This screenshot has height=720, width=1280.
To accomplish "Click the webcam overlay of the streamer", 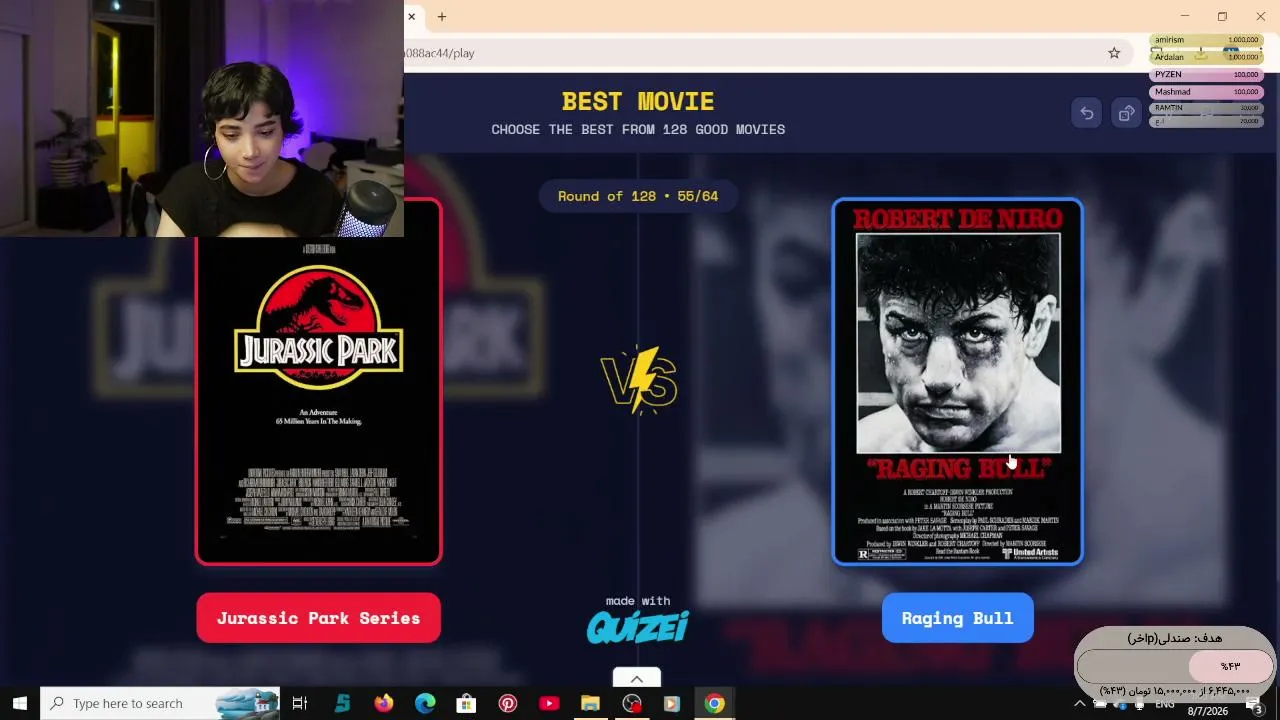I will pos(202,118).
